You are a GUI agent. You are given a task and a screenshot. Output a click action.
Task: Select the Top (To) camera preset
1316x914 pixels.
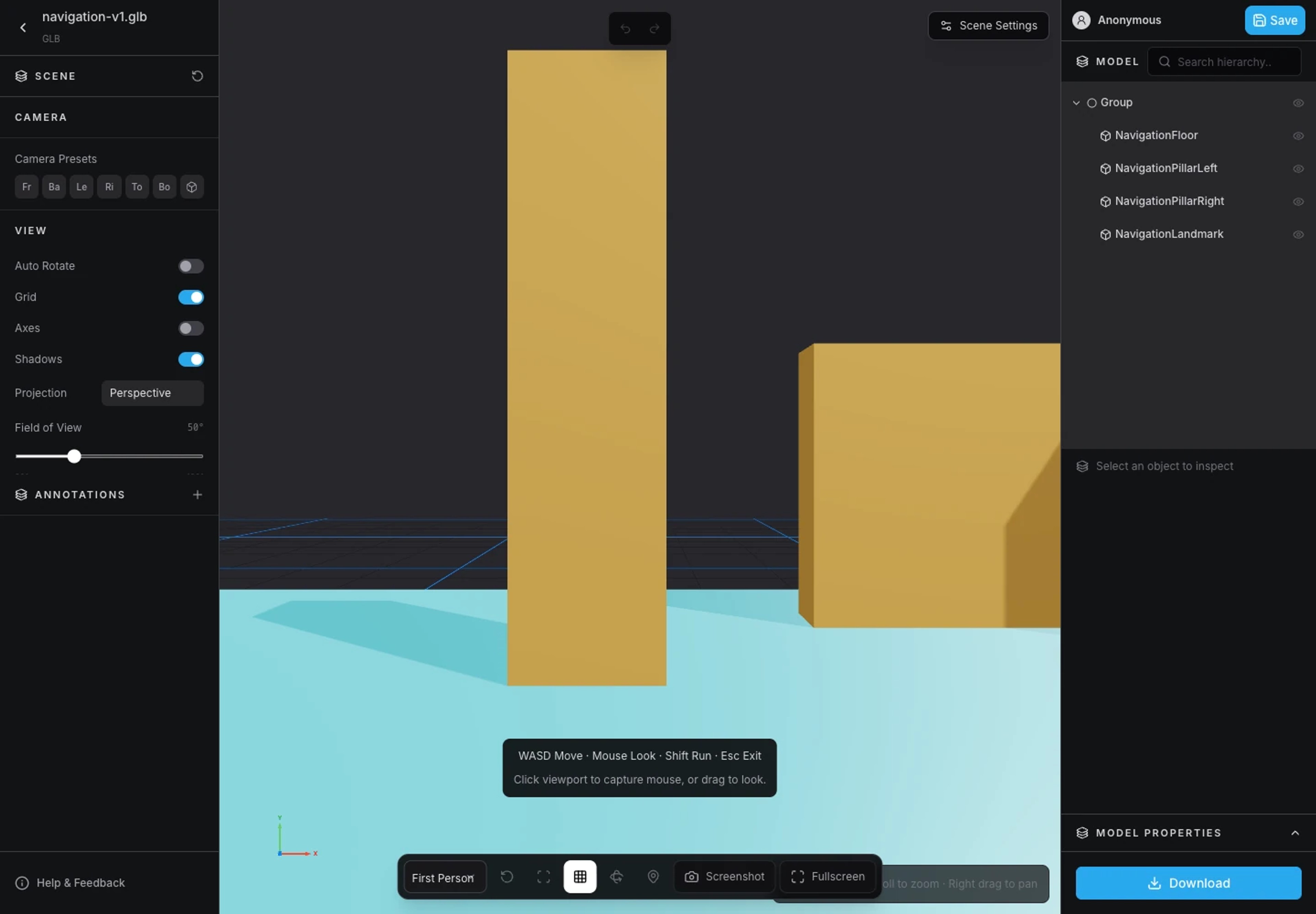(x=137, y=187)
